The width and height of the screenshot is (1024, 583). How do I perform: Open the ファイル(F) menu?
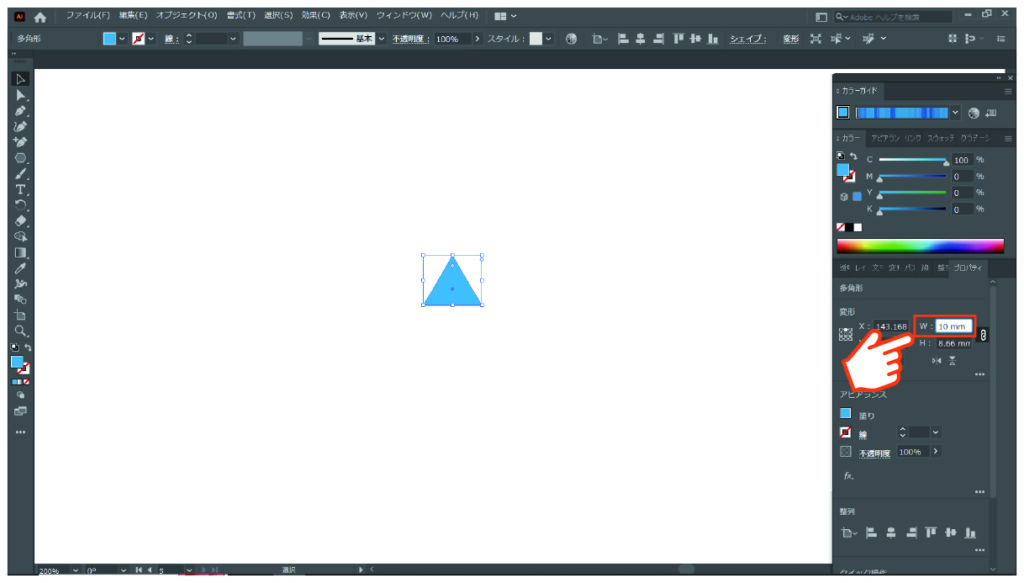(88, 15)
